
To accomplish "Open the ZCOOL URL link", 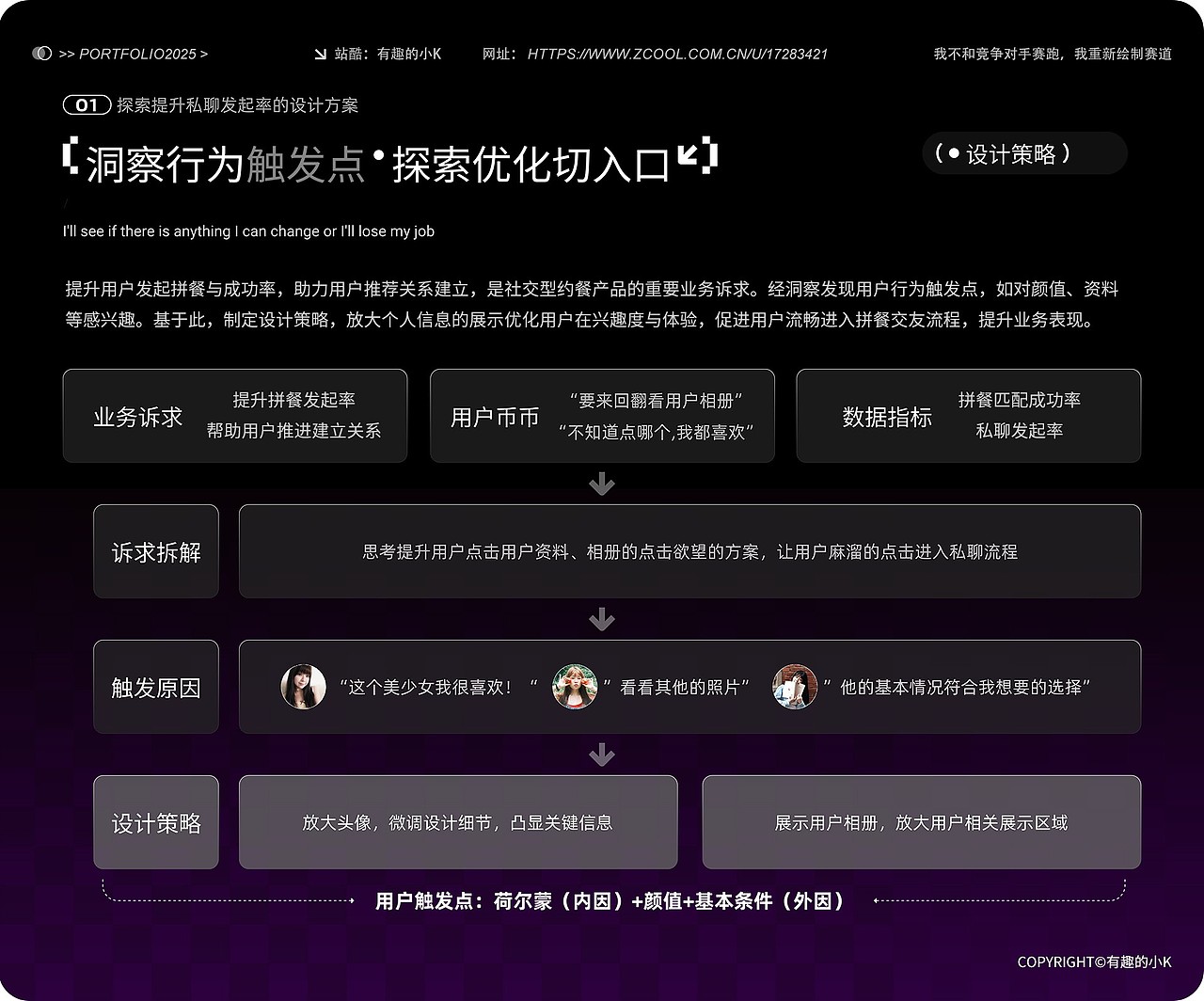I will click(677, 54).
